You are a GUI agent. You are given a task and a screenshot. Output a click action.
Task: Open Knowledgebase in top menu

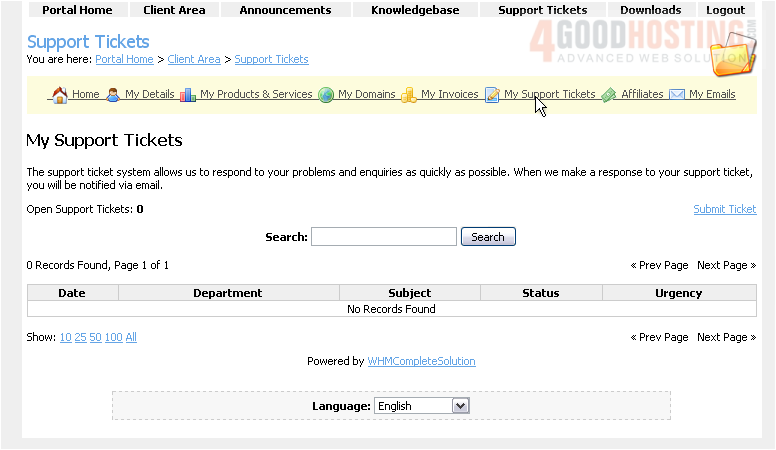click(415, 10)
